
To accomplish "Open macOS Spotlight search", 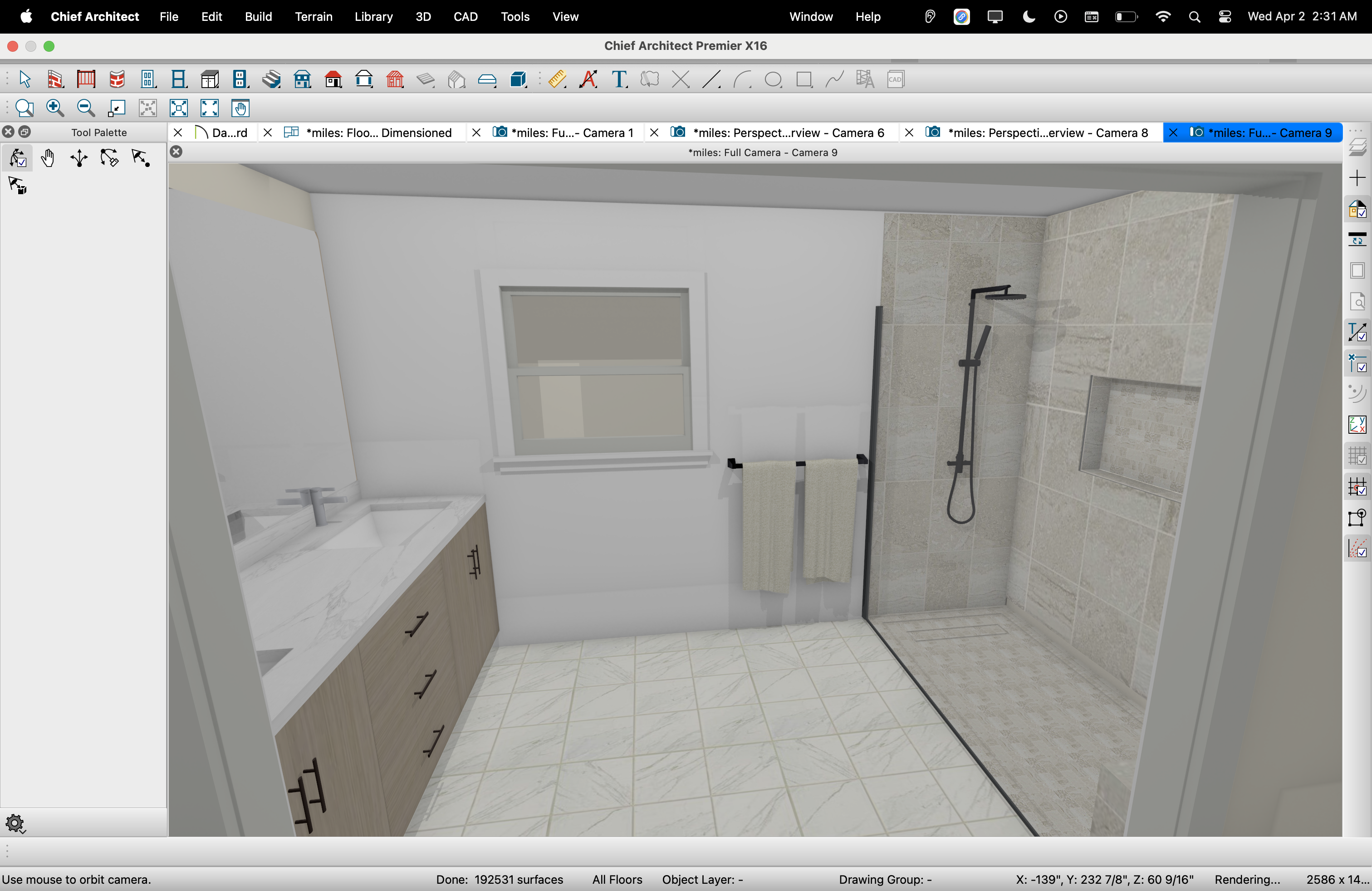I will pos(1195,17).
